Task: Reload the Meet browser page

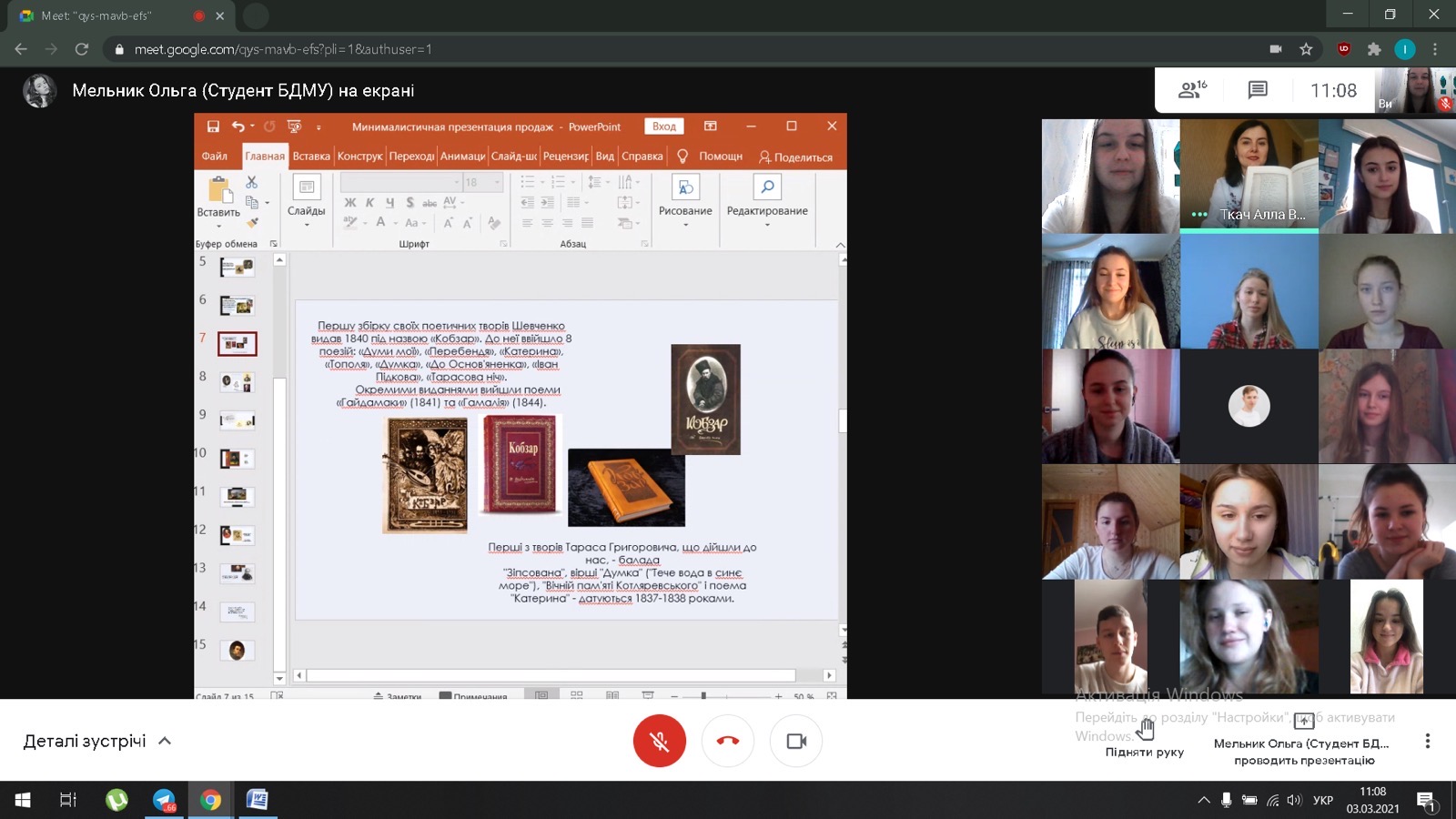Action: pyautogui.click(x=82, y=49)
